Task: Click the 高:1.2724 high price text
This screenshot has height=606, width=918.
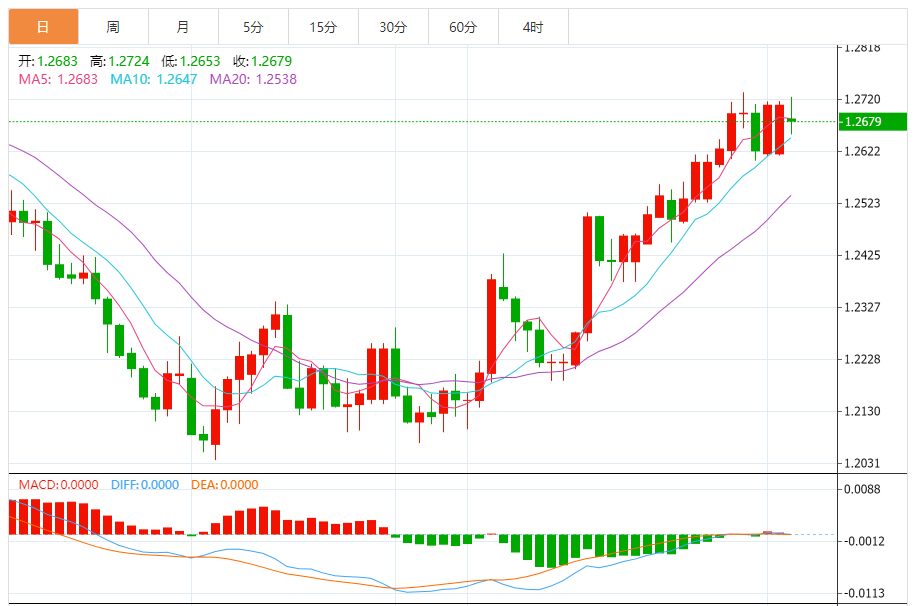Action: (119, 61)
